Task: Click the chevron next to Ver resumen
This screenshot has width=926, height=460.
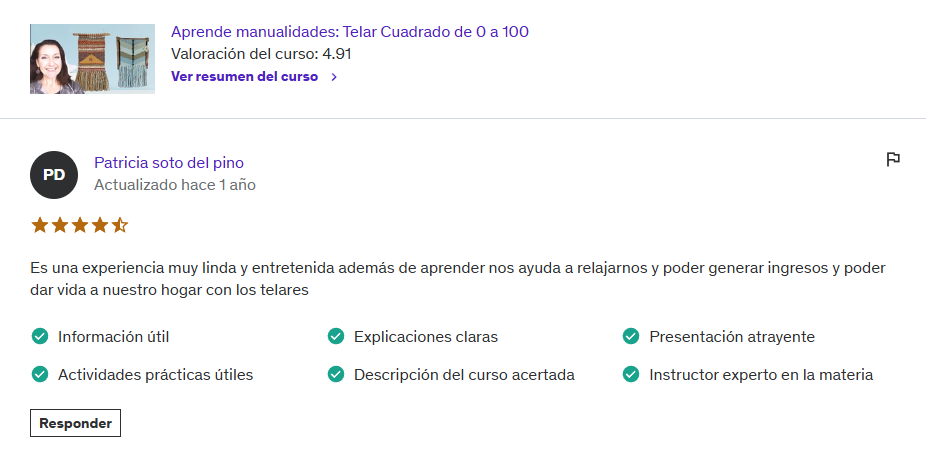Action: coord(334,77)
